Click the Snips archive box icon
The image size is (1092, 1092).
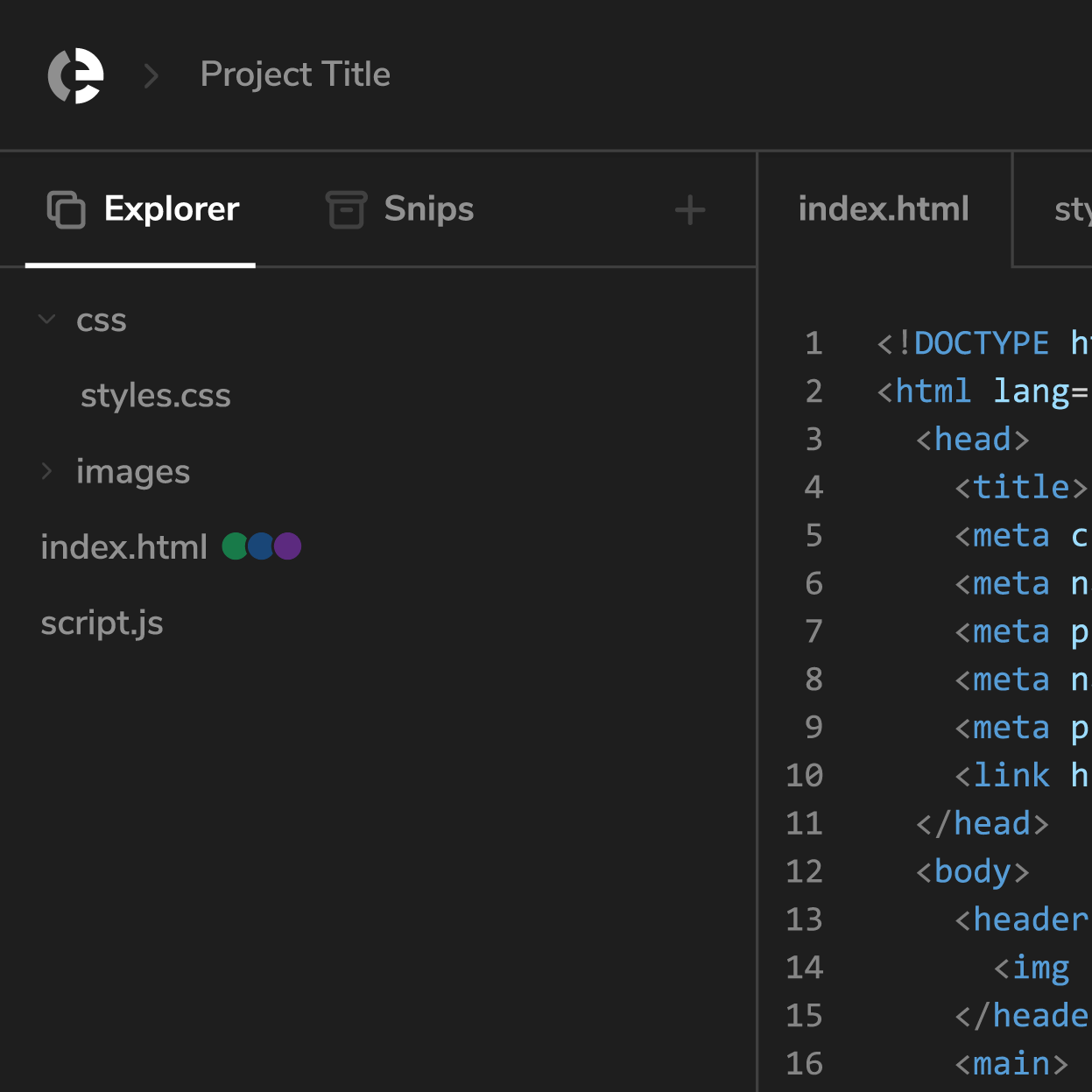click(x=346, y=209)
